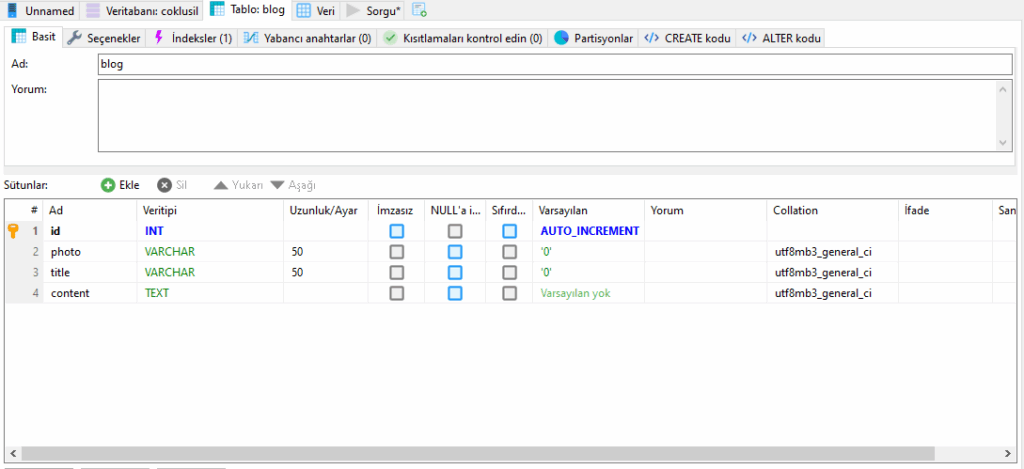Image resolution: width=1024 pixels, height=469 pixels.
Task: Click the green Ekle plus icon
Action: click(x=108, y=185)
